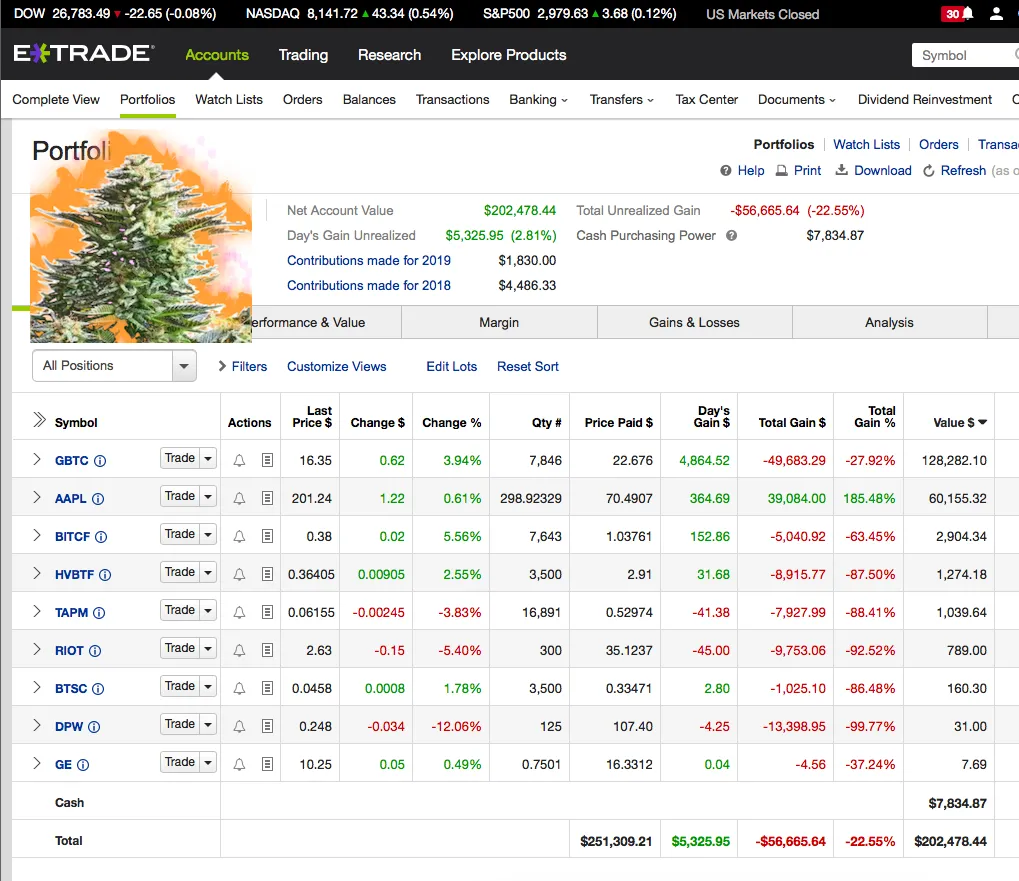This screenshot has width=1019, height=881.
Task: Set alert bell for TAPM
Action: point(239,613)
